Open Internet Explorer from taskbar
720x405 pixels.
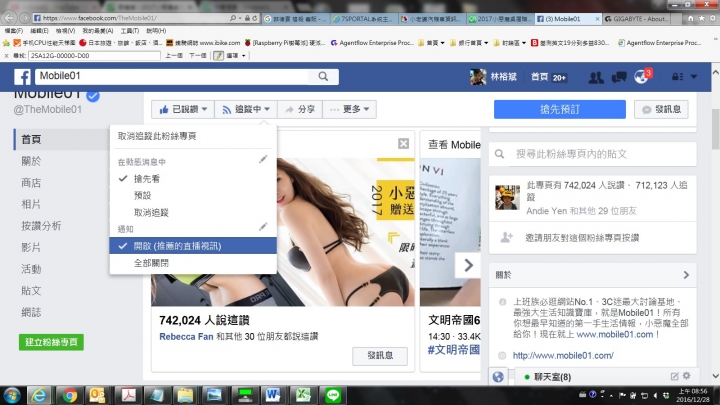(39, 395)
